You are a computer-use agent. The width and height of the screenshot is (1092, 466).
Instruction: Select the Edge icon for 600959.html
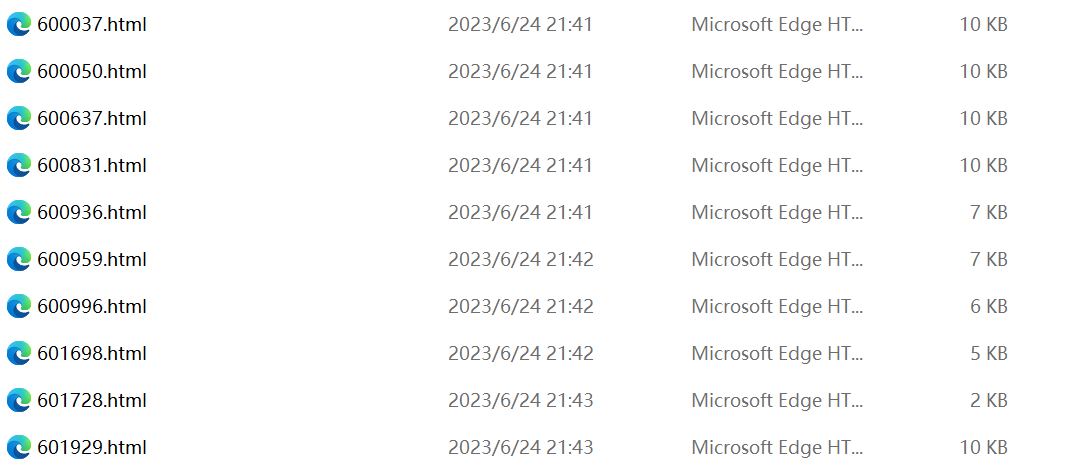coord(18,259)
